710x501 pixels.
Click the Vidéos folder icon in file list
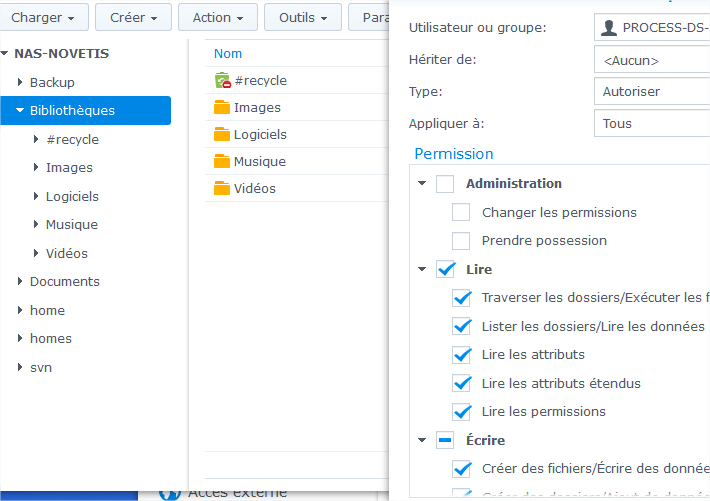[x=222, y=189]
